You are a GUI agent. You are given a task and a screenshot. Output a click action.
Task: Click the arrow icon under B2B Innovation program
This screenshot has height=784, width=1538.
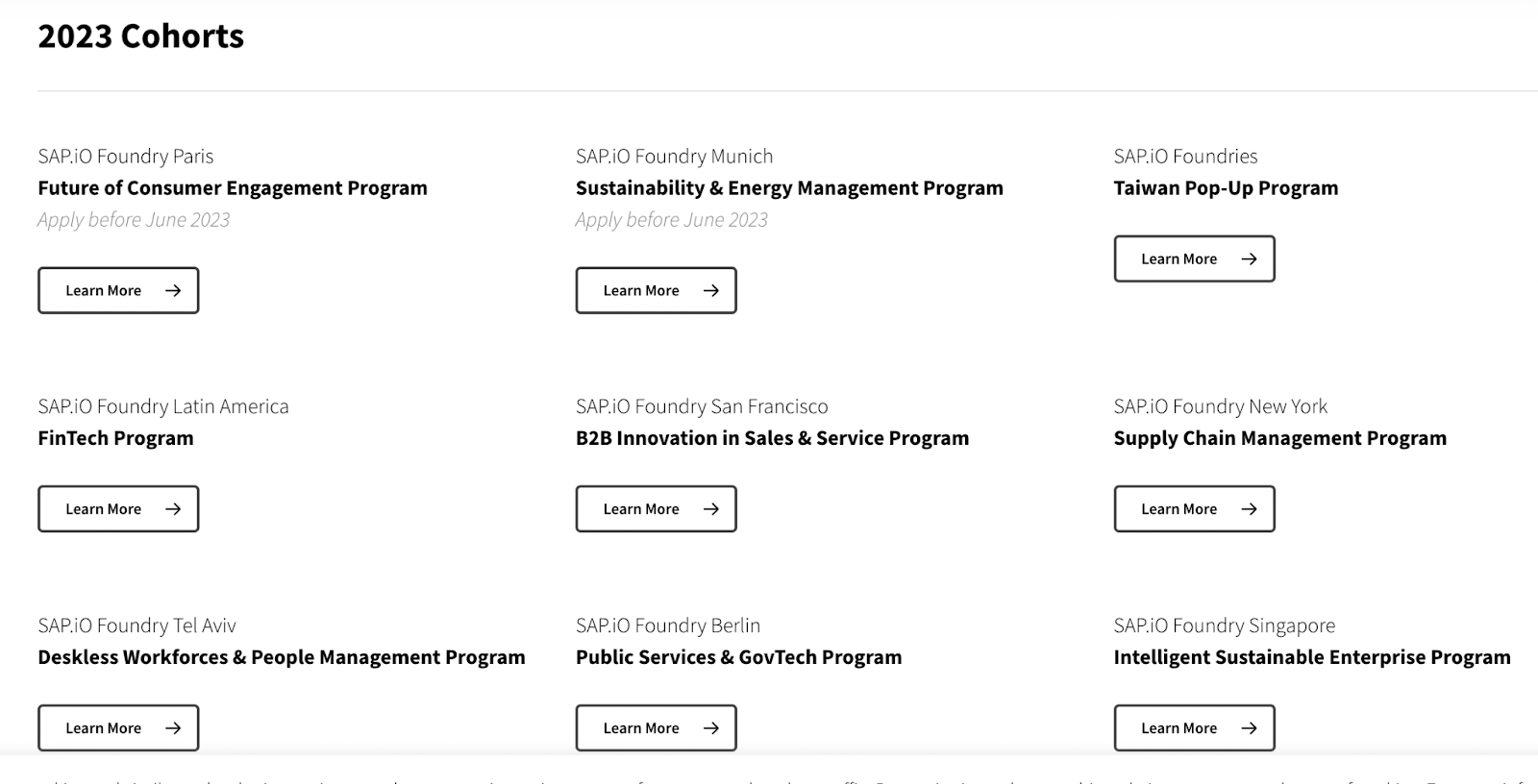coord(711,509)
